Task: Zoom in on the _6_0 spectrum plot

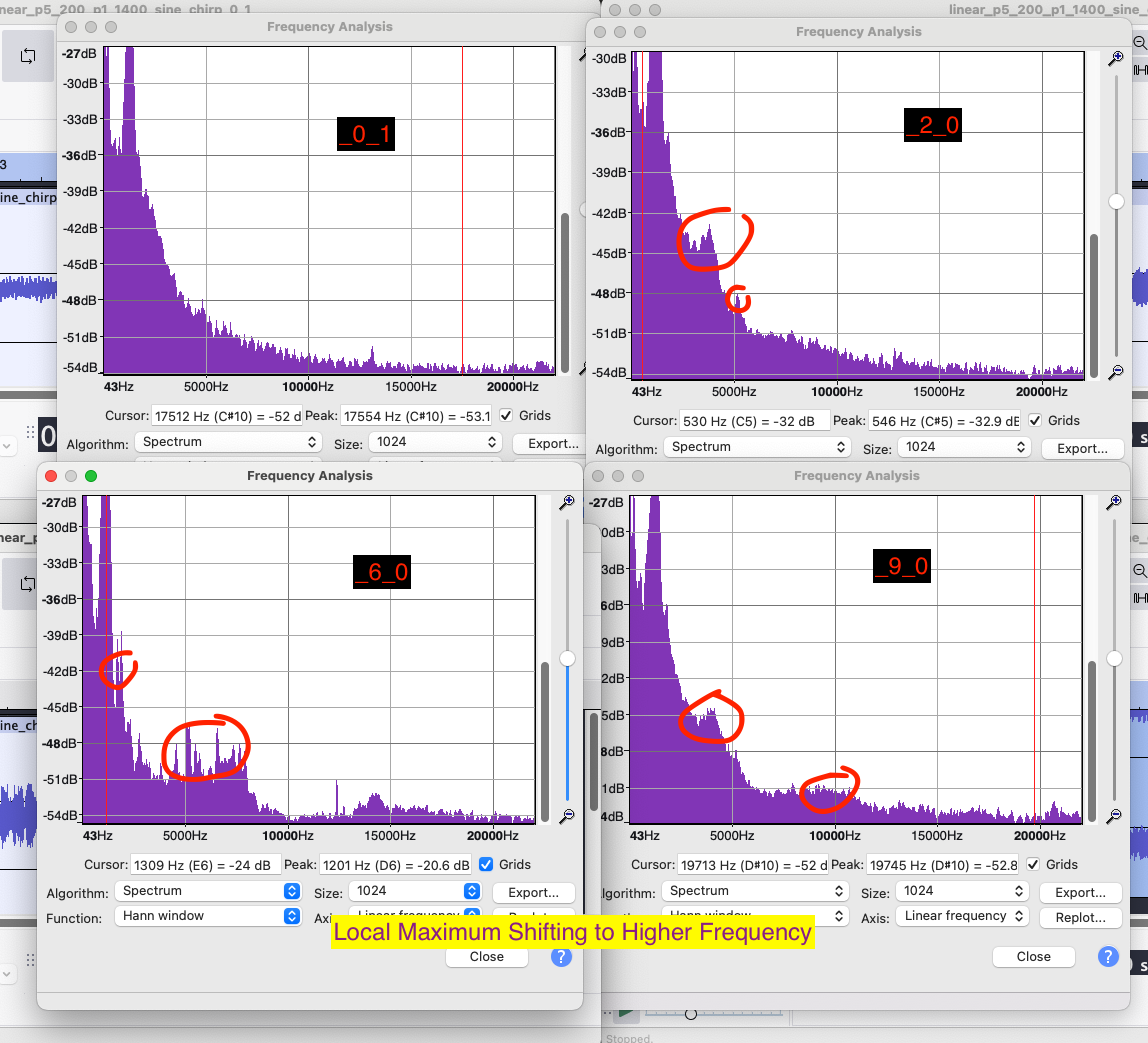Action: pyautogui.click(x=567, y=503)
